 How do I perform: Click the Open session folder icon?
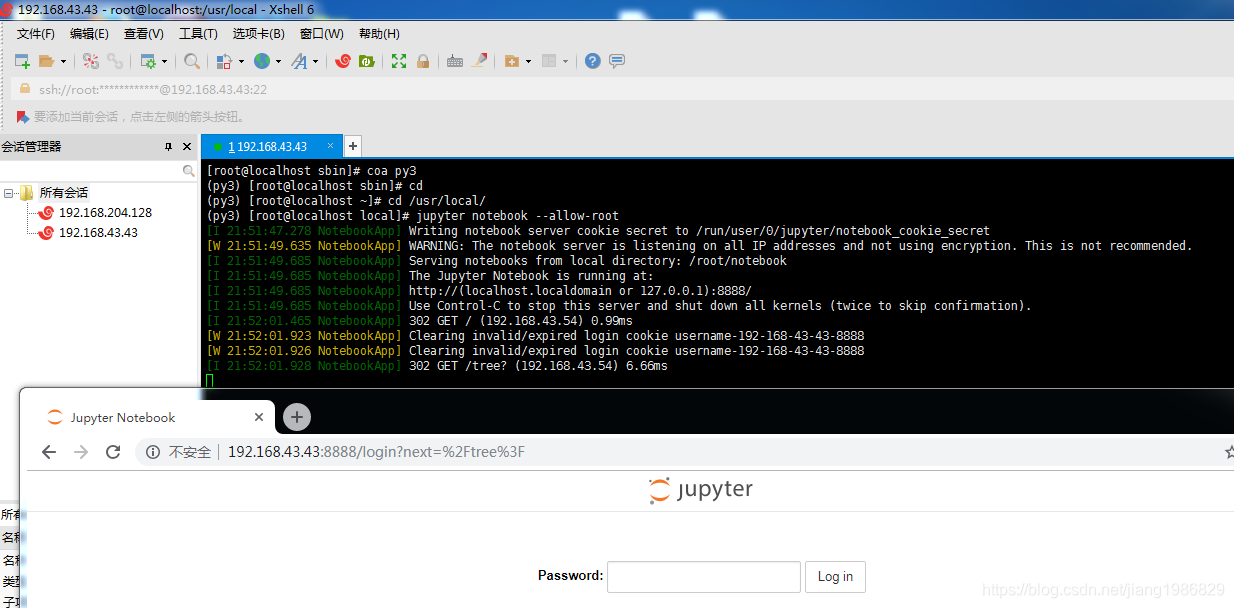pyautogui.click(x=46, y=61)
